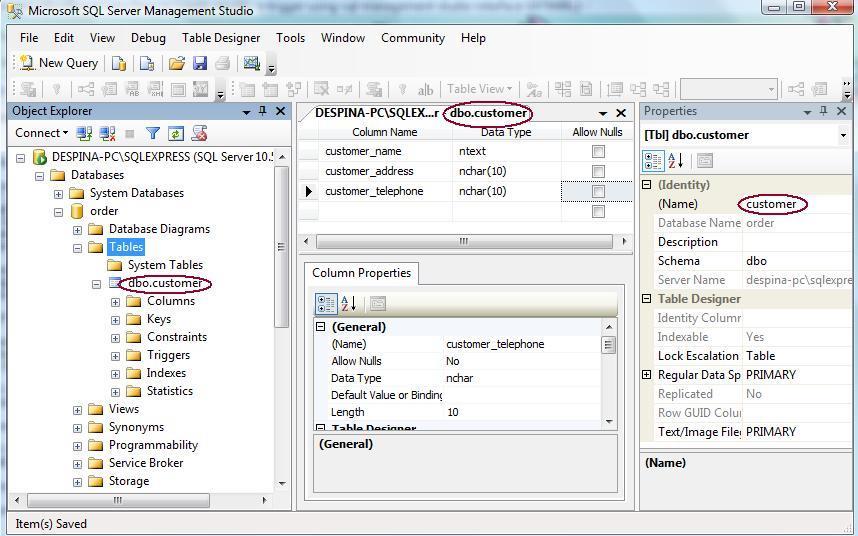The image size is (858, 536).
Task: Toggle Allow Nulls for customer_name
Action: 598,152
